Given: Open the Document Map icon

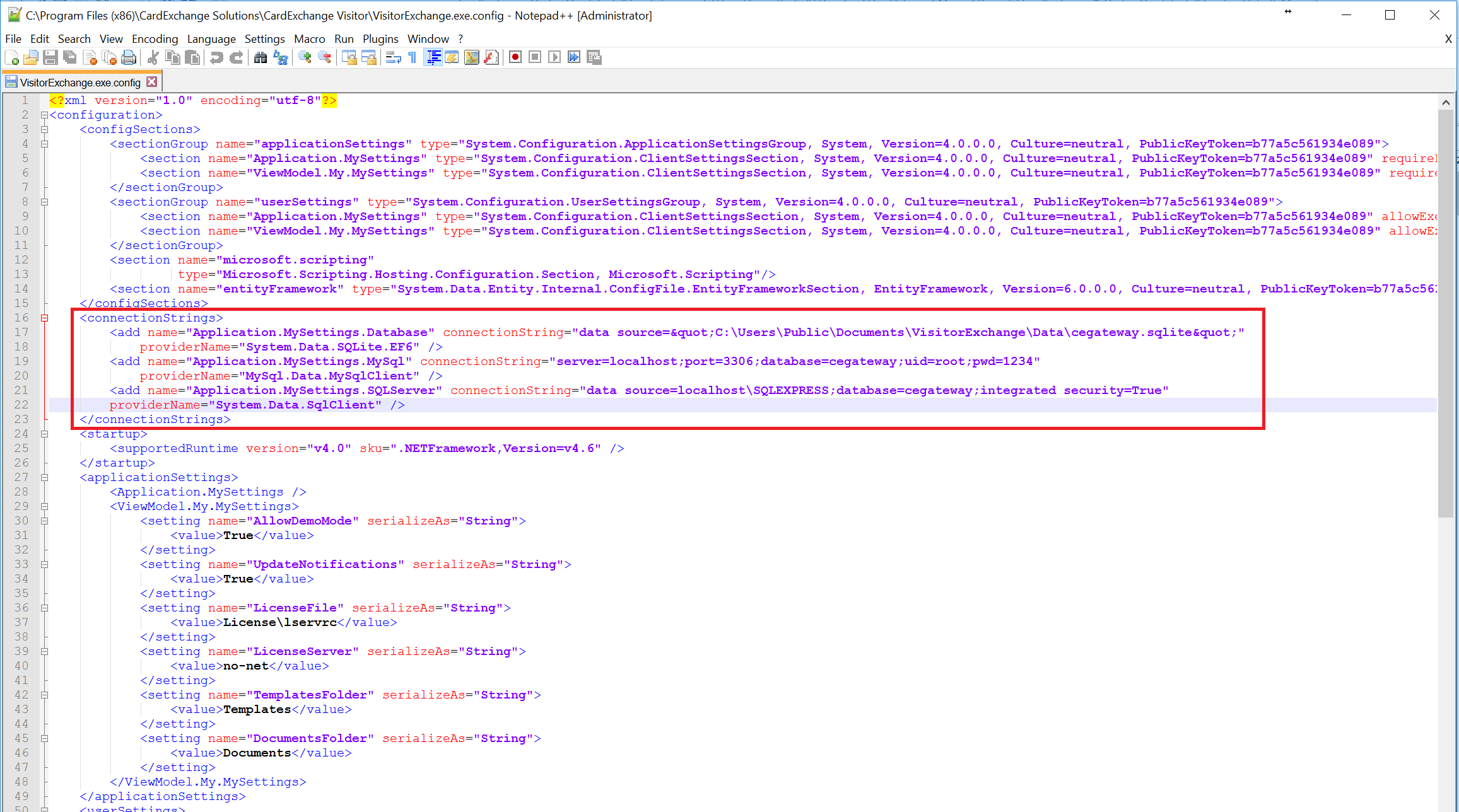Looking at the screenshot, I should (x=471, y=58).
